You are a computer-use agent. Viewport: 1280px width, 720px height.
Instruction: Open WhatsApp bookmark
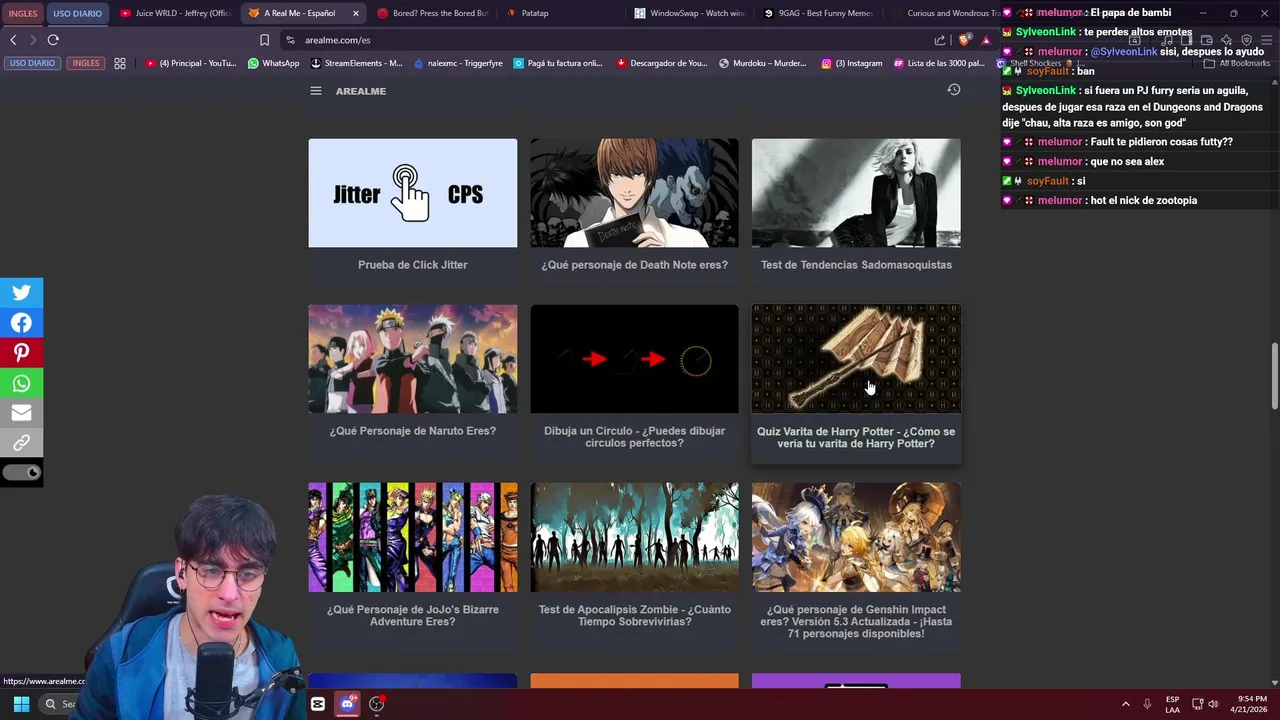(x=274, y=63)
